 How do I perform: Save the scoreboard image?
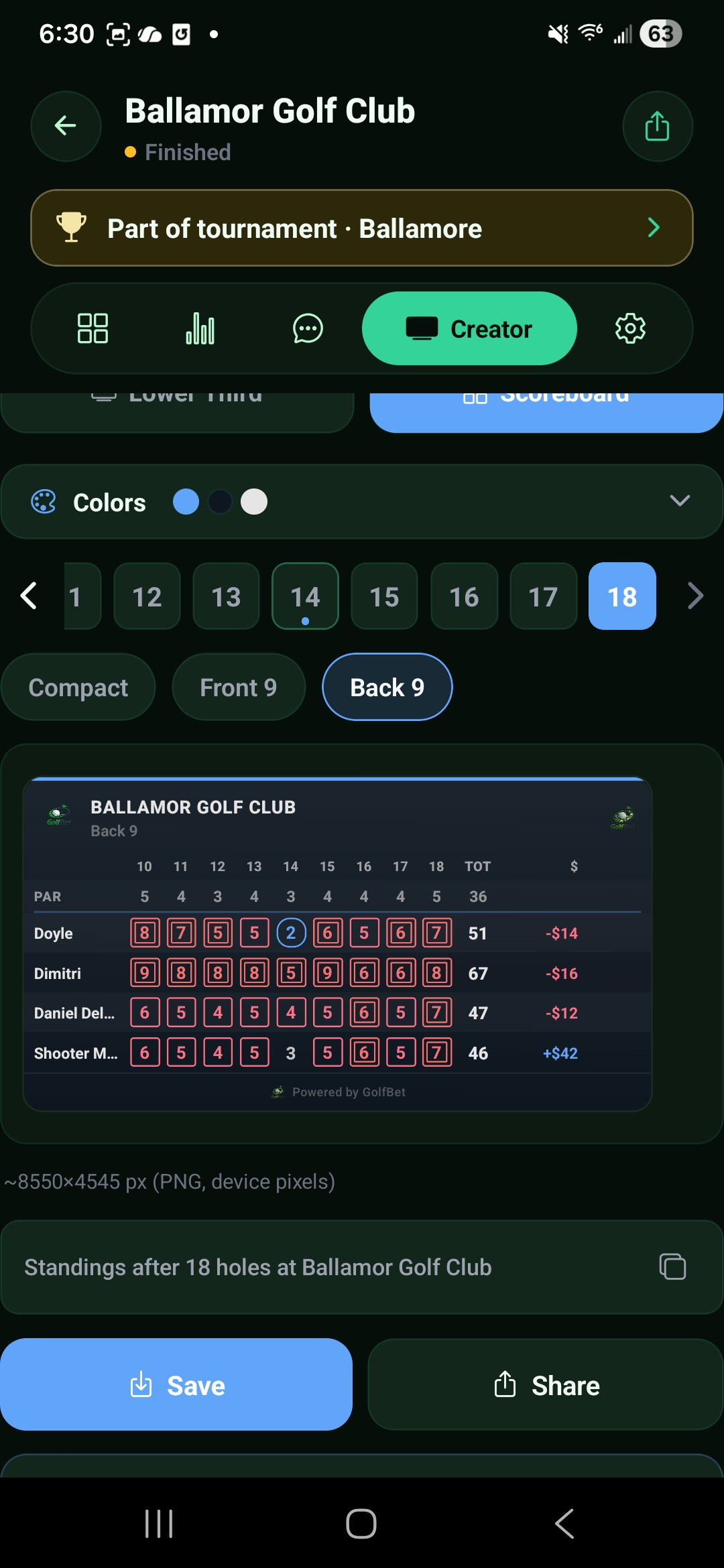coord(177,1384)
